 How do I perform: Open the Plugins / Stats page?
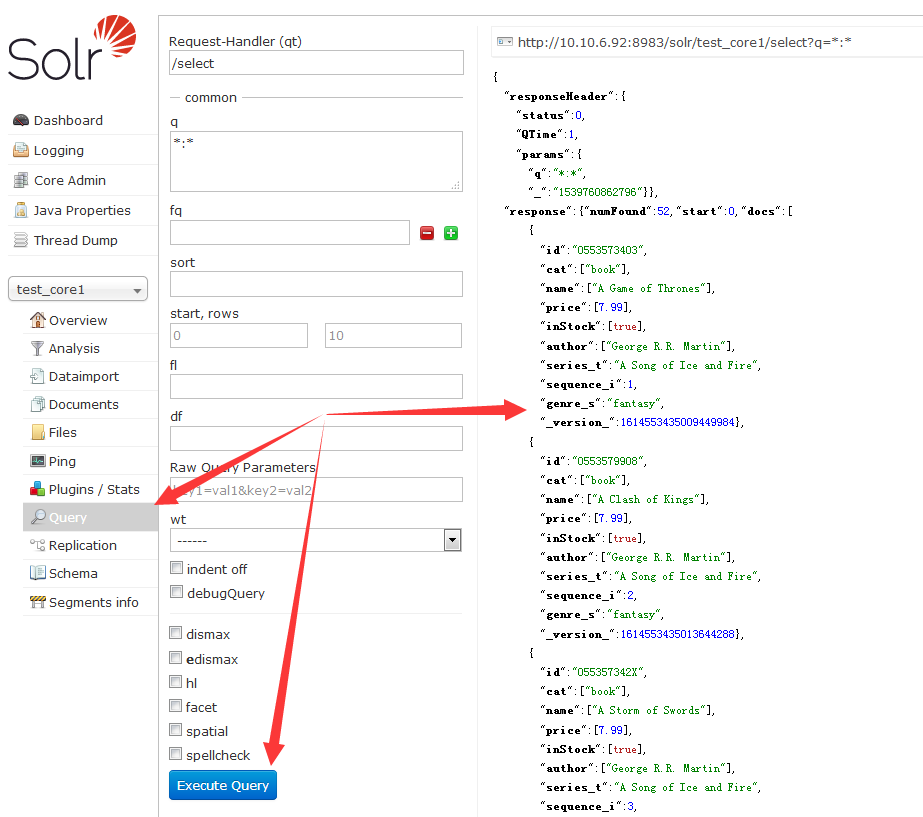[x=94, y=489]
